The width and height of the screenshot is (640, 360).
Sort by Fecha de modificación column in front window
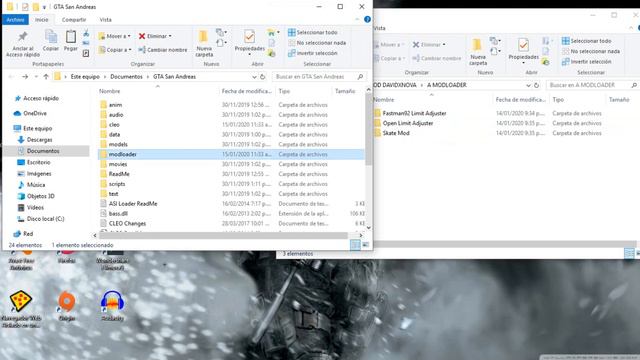247,91
